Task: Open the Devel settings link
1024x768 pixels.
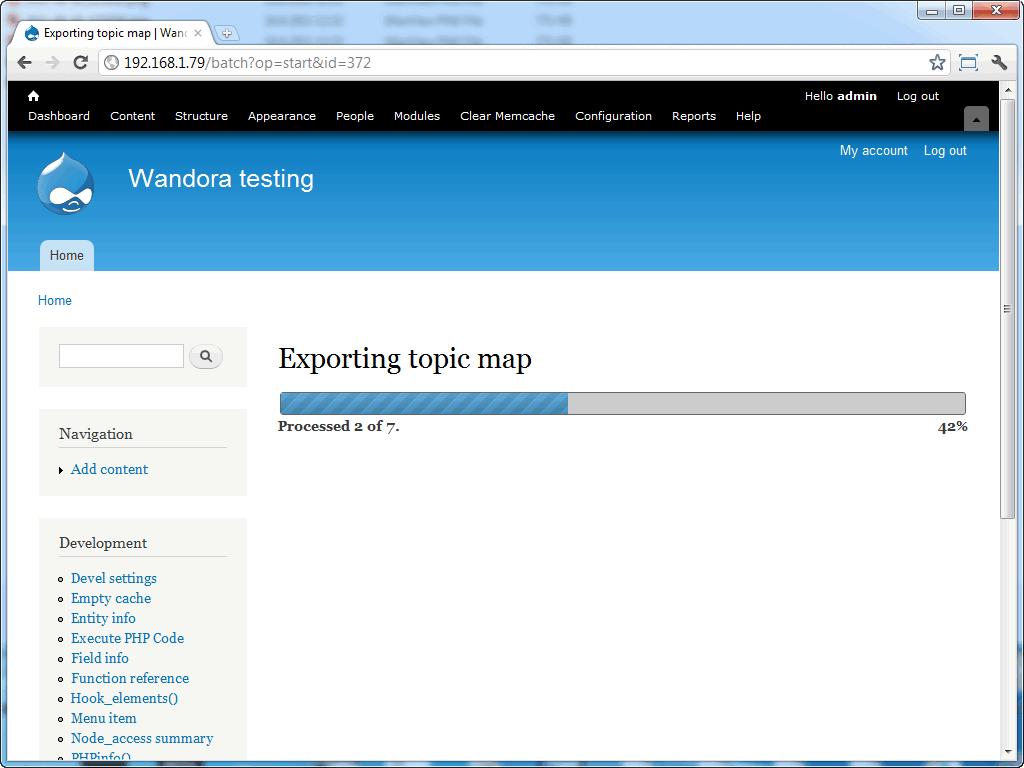Action: coord(113,578)
